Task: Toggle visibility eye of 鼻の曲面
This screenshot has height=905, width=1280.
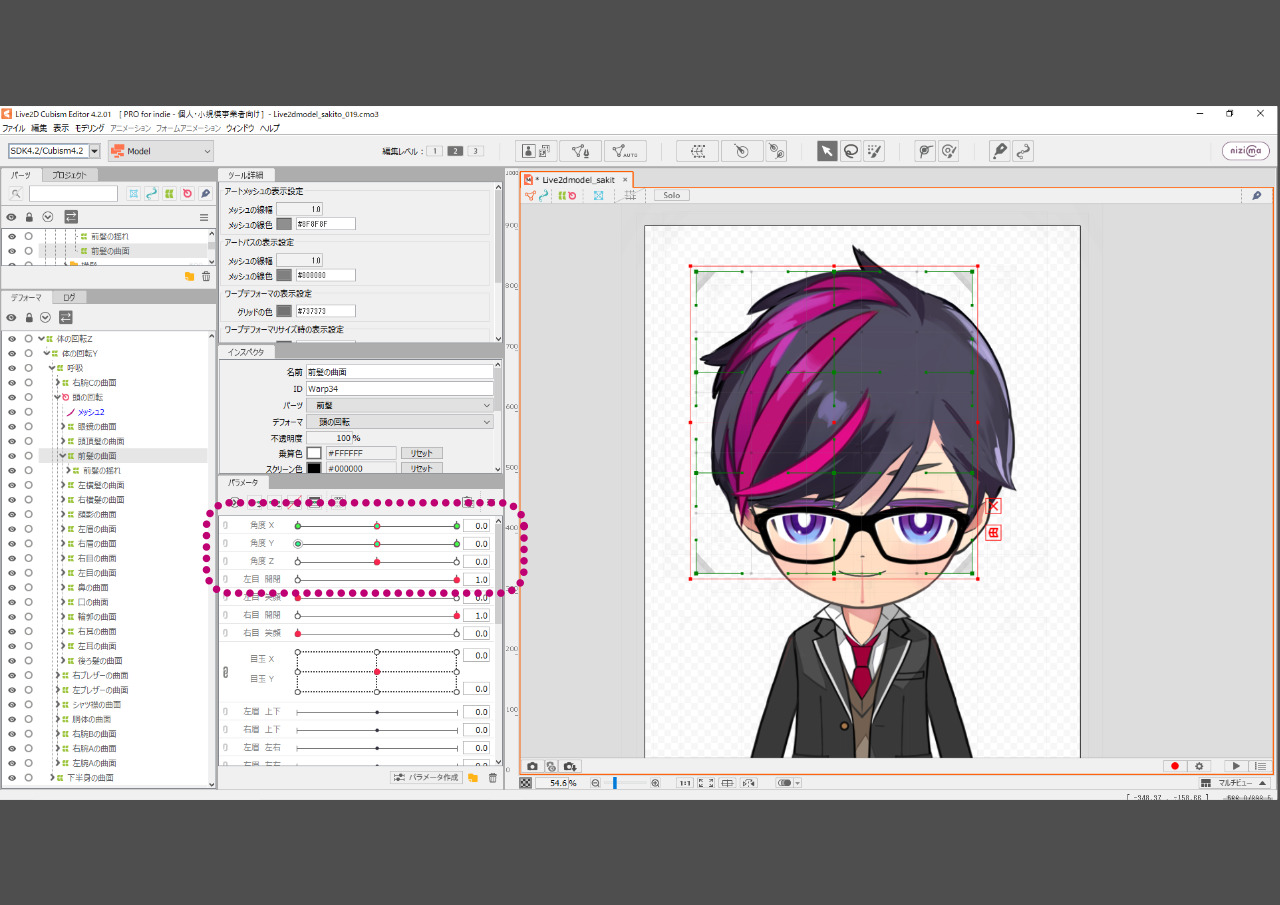Action: (x=12, y=587)
